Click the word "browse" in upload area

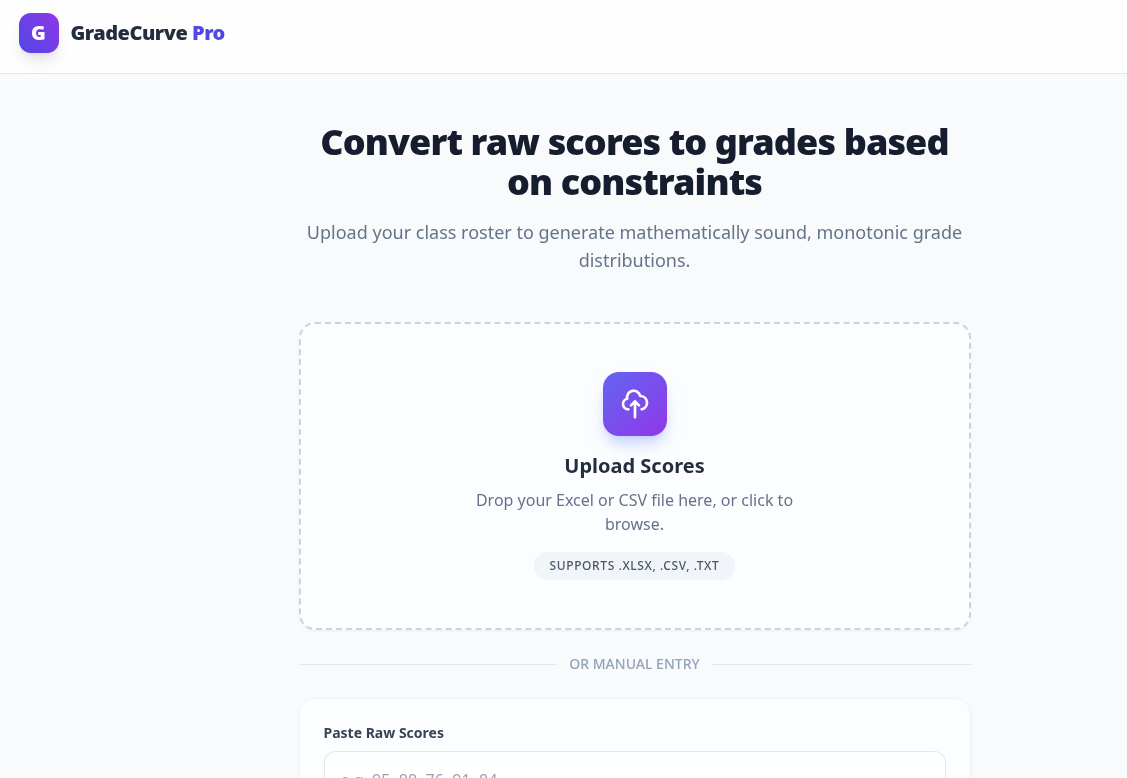[x=632, y=524]
